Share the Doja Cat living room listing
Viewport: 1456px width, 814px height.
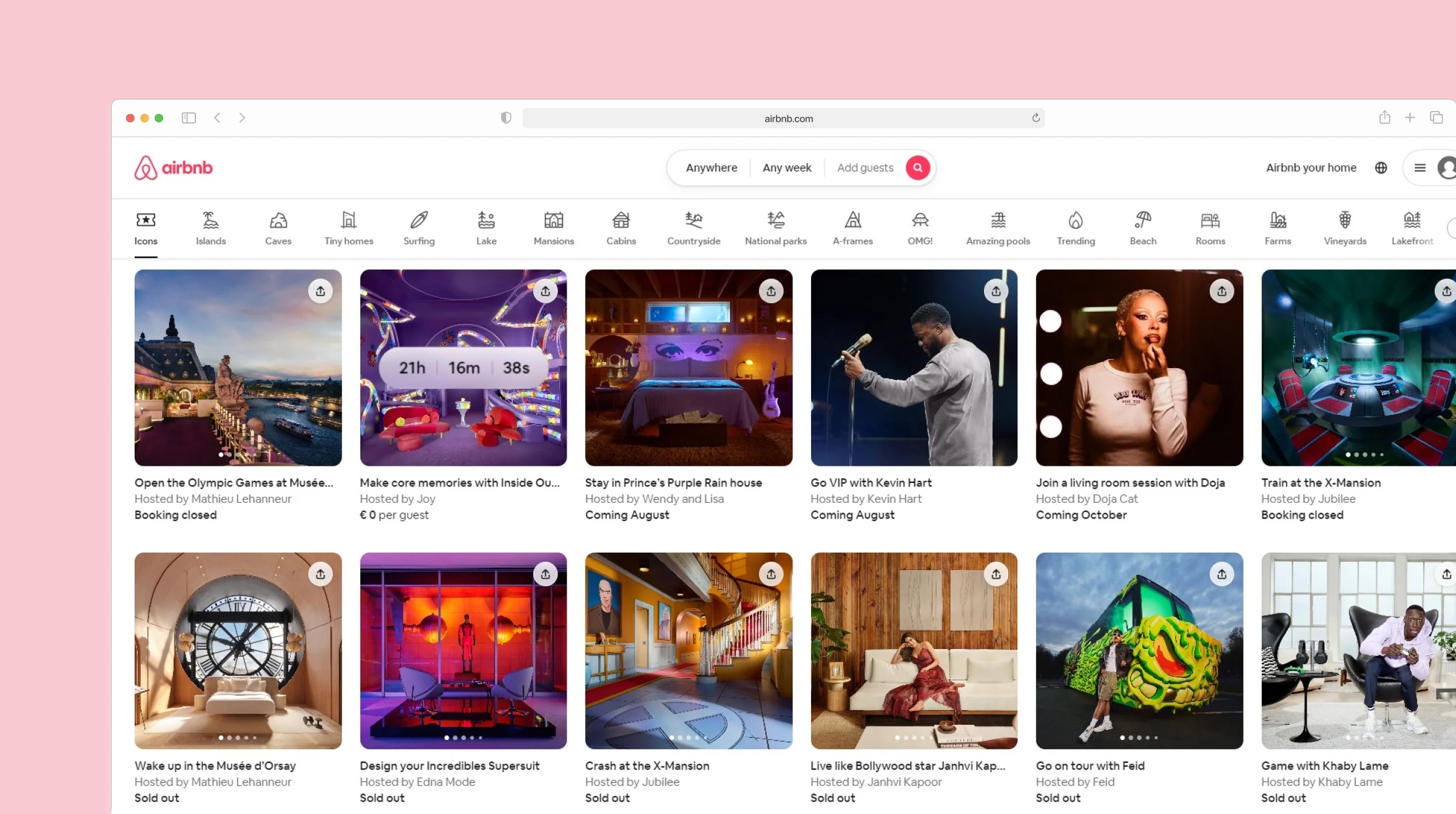[x=1222, y=291]
